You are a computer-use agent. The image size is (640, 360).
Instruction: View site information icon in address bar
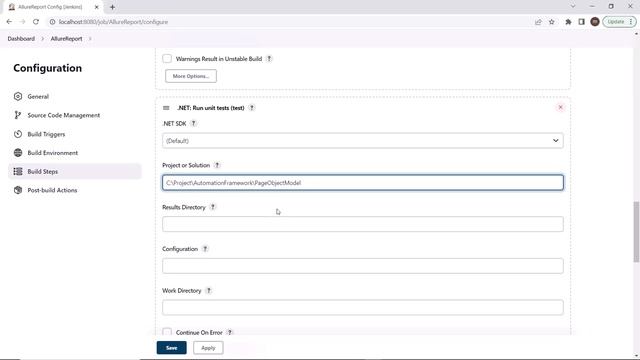point(52,22)
